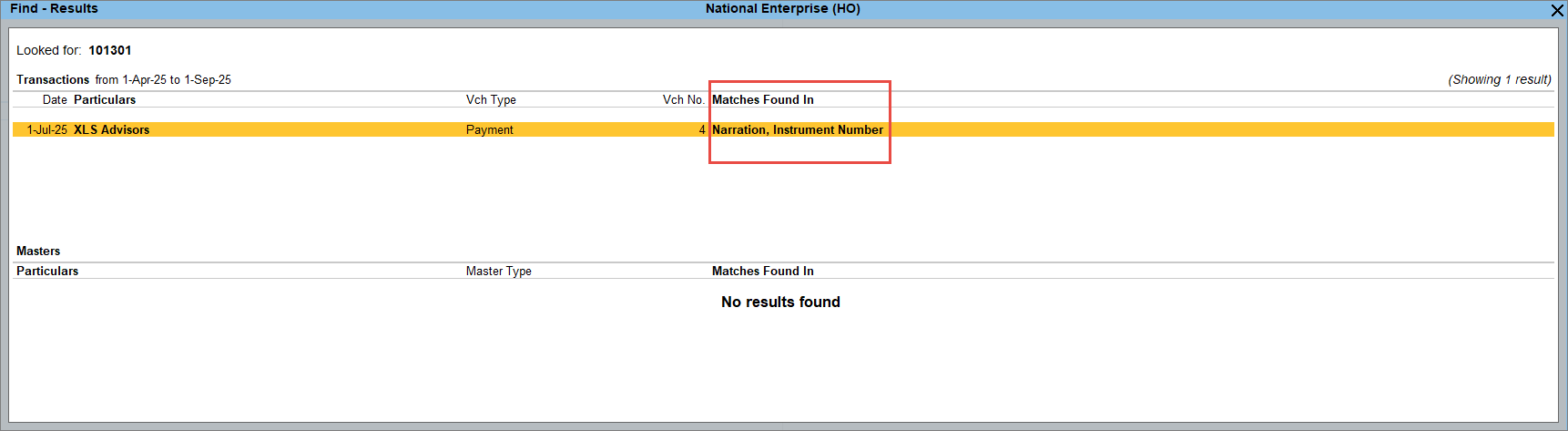Click the 1-Apr-25 to 1-Sep-25 period text
This screenshot has height=431, width=1568.
[x=177, y=80]
